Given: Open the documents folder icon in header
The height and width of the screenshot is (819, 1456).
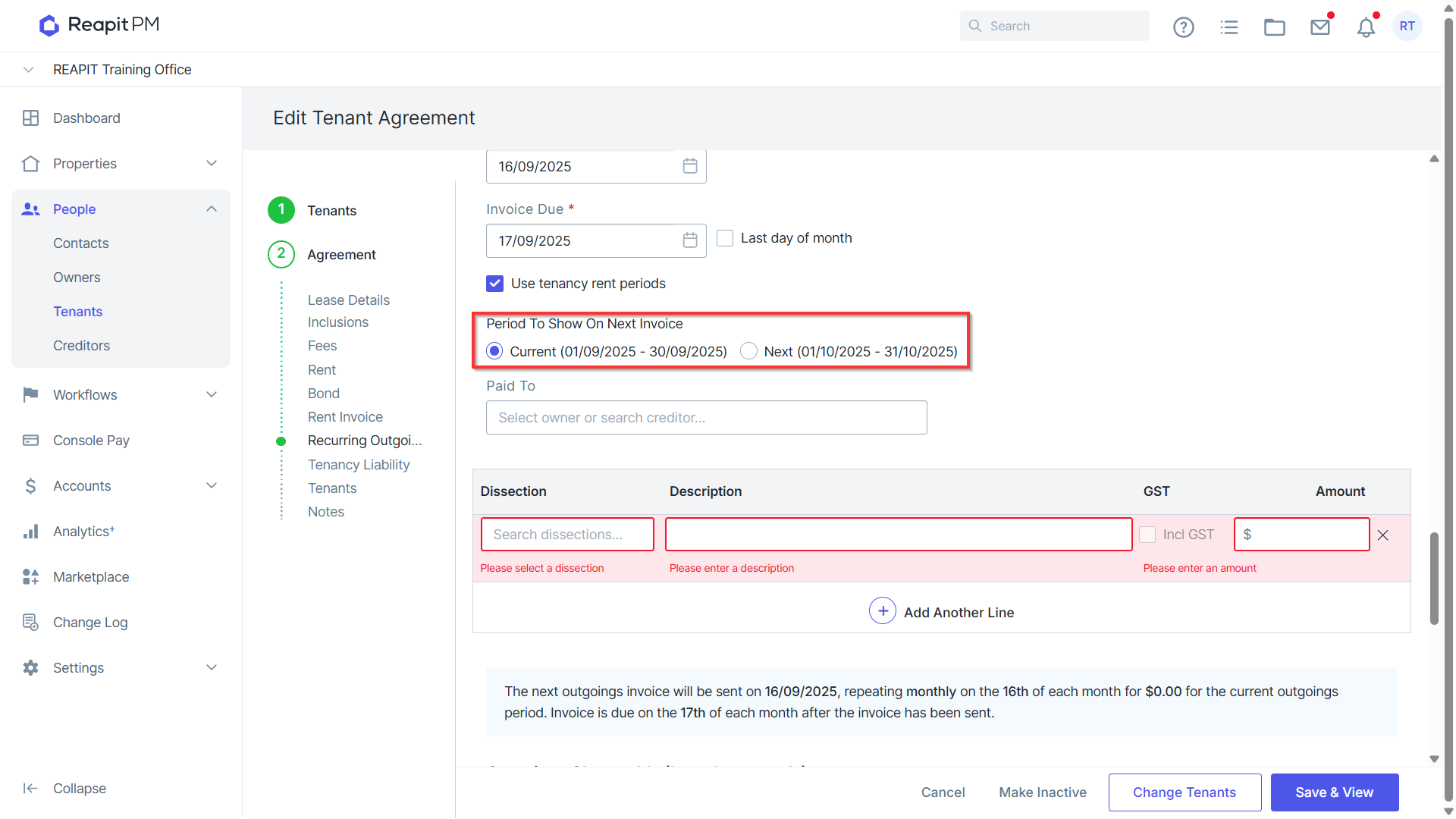Looking at the screenshot, I should (1274, 27).
